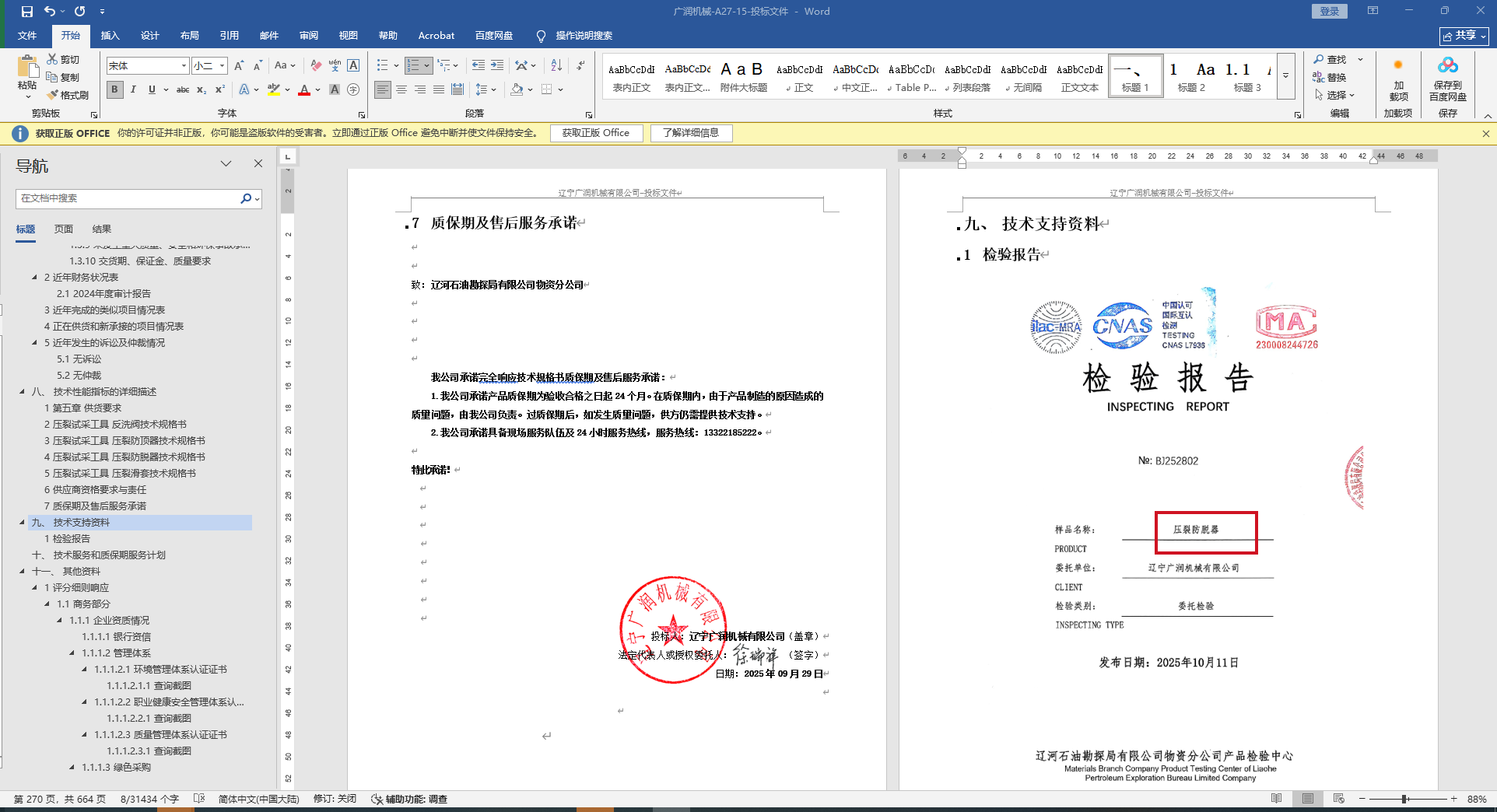Click the 登录 sign-in button

(1330, 11)
